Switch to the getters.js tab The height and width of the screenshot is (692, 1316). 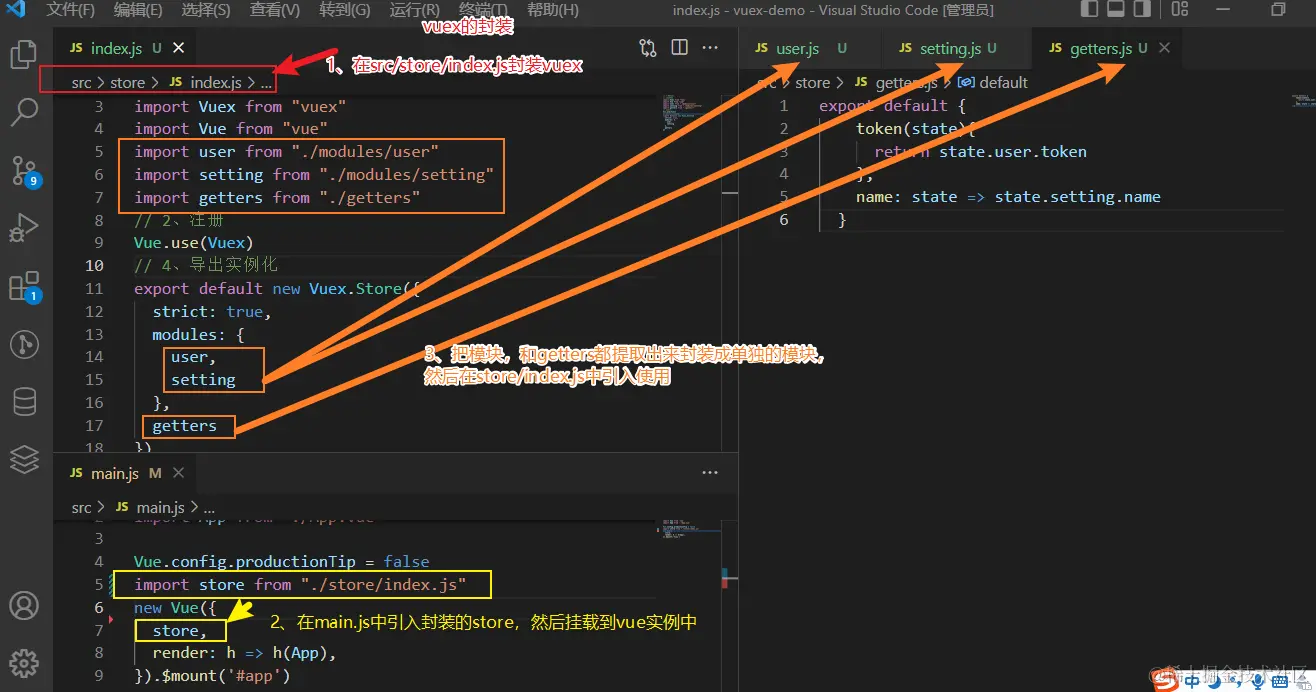[x=1105, y=48]
